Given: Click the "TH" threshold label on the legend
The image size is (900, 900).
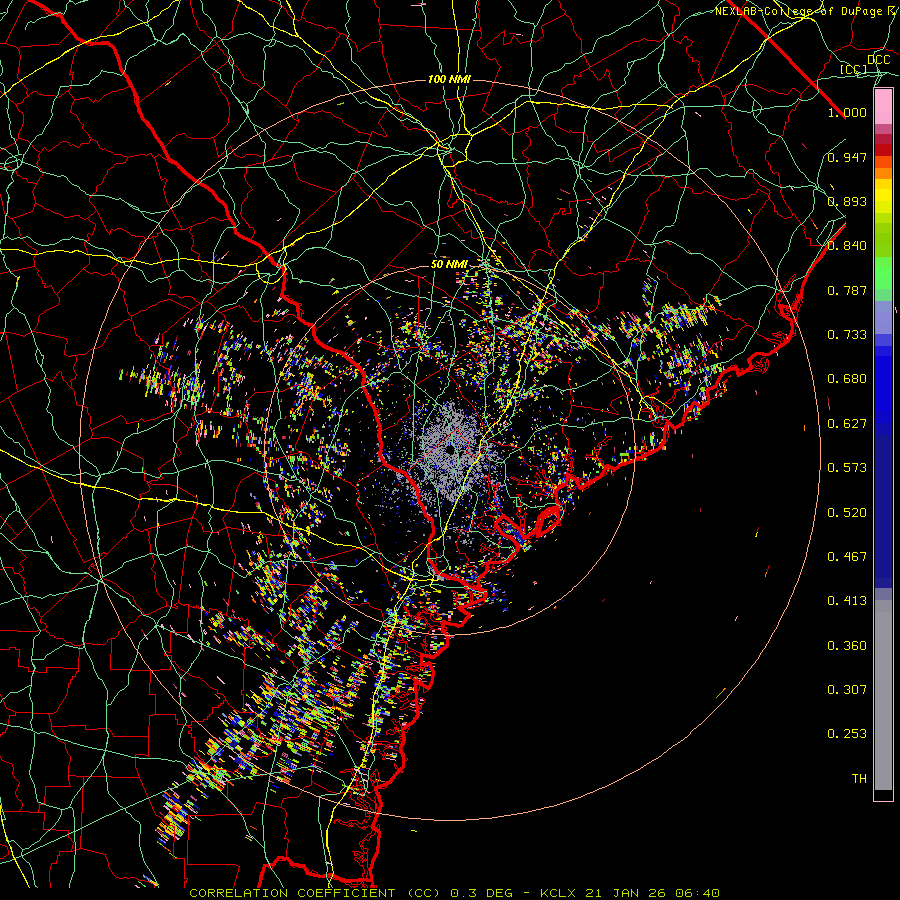Looking at the screenshot, I should pyautogui.click(x=859, y=779).
